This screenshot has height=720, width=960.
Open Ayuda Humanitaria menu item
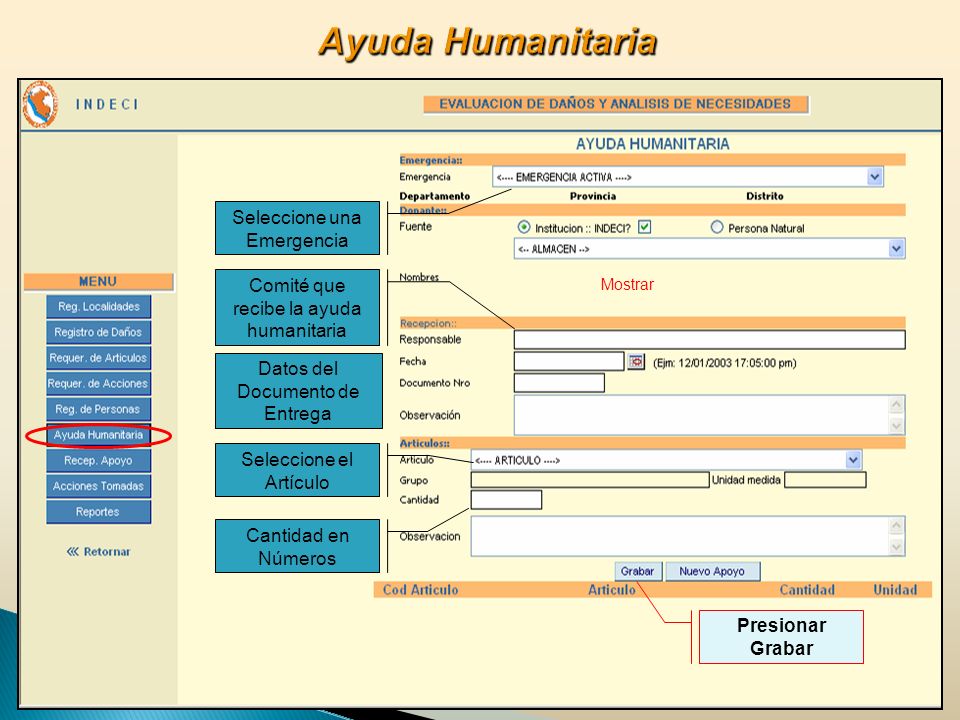pos(99,435)
